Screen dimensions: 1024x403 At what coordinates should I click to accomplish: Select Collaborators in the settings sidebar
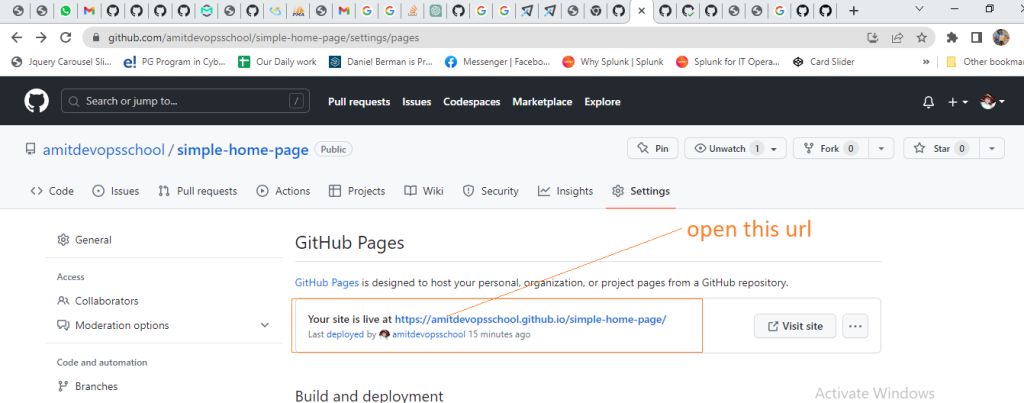[106, 301]
